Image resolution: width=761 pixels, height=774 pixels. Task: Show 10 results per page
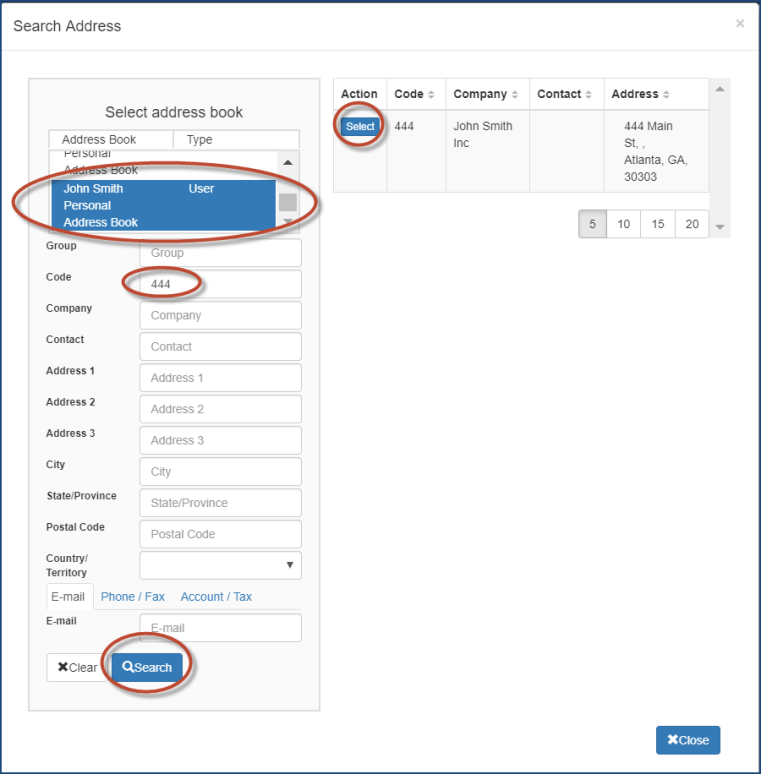click(x=623, y=224)
